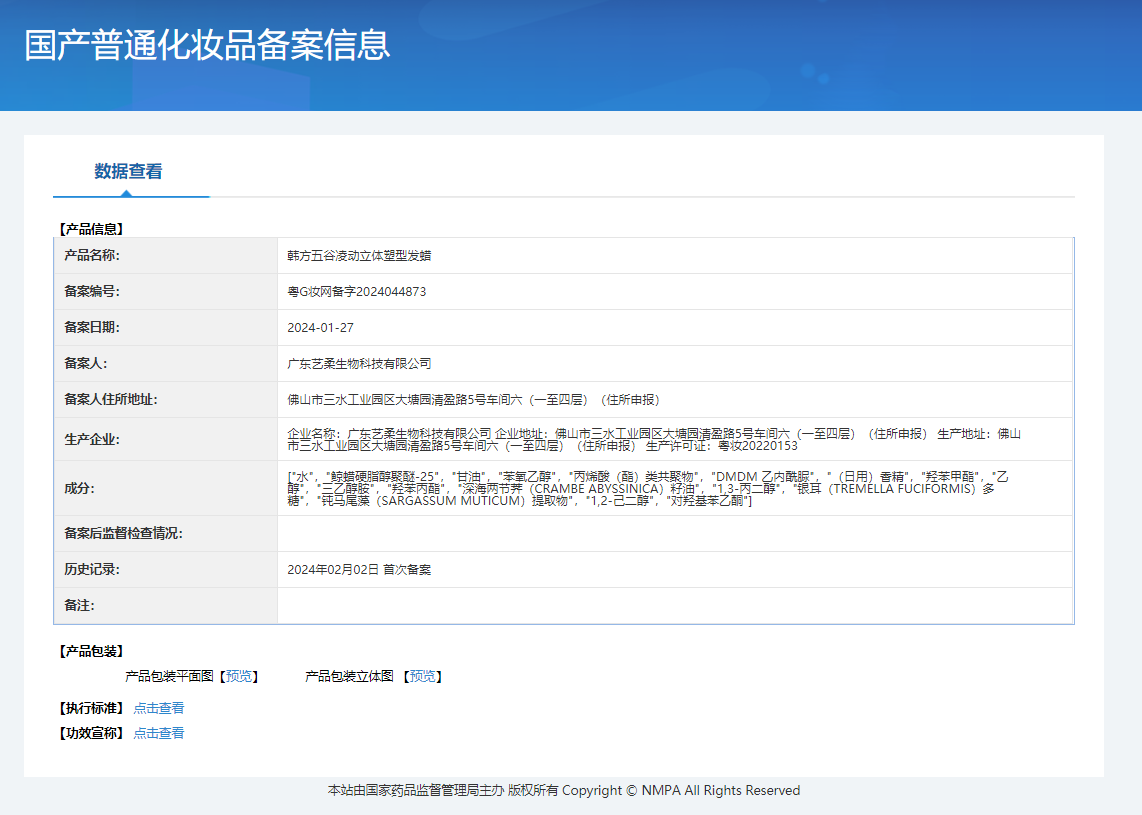The image size is (1142, 815).
Task: Click the 产品名称 row label
Action: point(92,256)
